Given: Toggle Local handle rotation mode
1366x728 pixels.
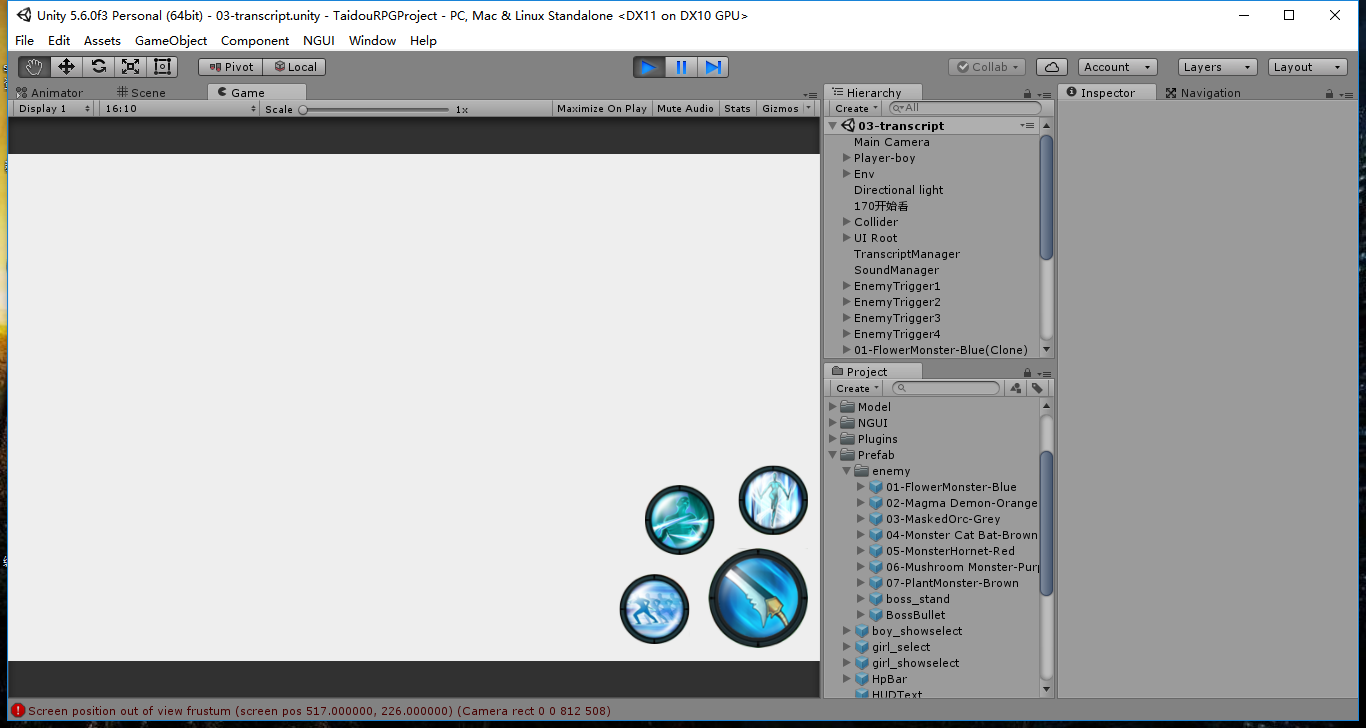Looking at the screenshot, I should pyautogui.click(x=294, y=67).
